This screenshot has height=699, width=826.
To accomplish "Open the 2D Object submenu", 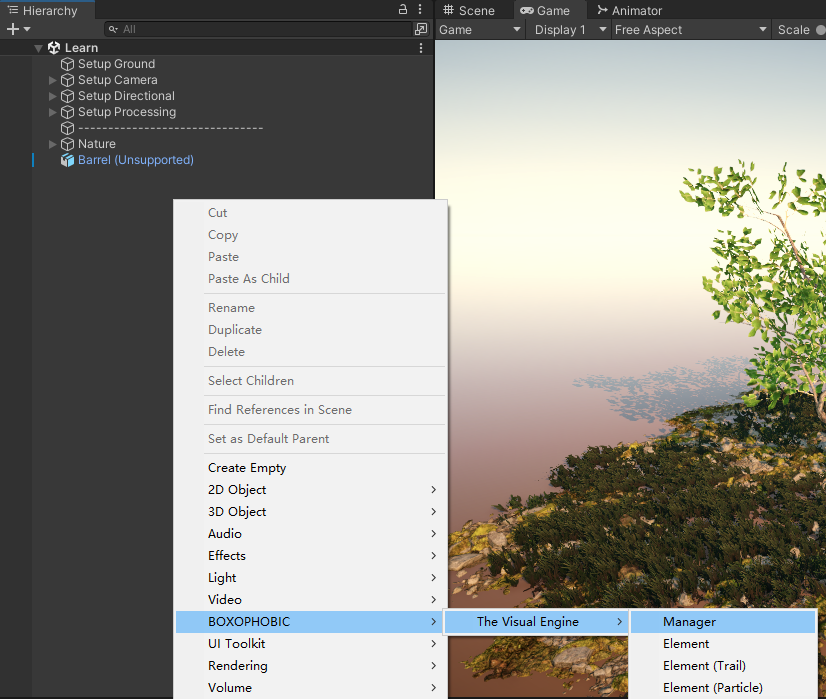I will click(x=312, y=490).
